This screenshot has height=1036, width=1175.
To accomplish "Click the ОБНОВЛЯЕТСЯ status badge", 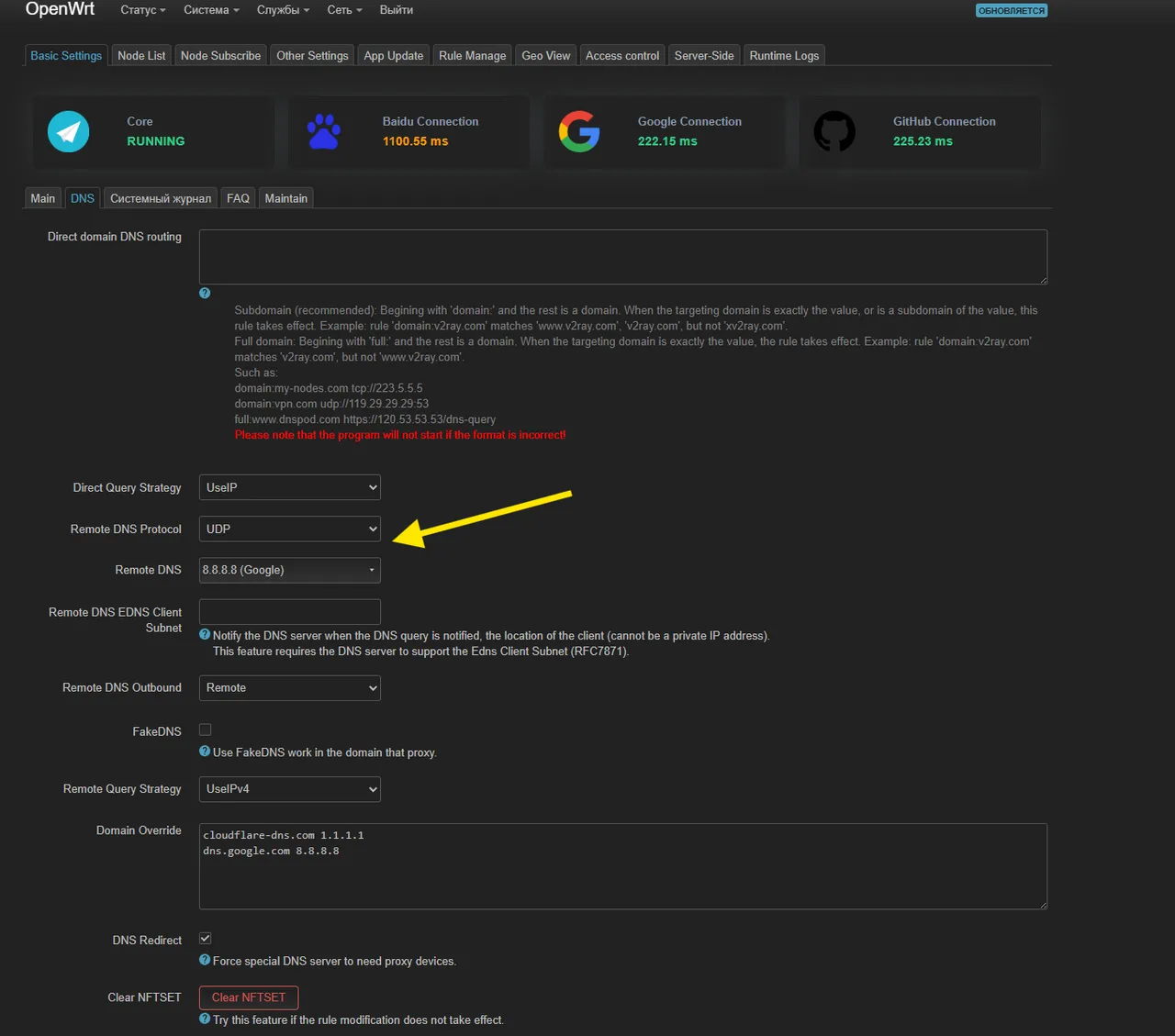I will [1012, 11].
